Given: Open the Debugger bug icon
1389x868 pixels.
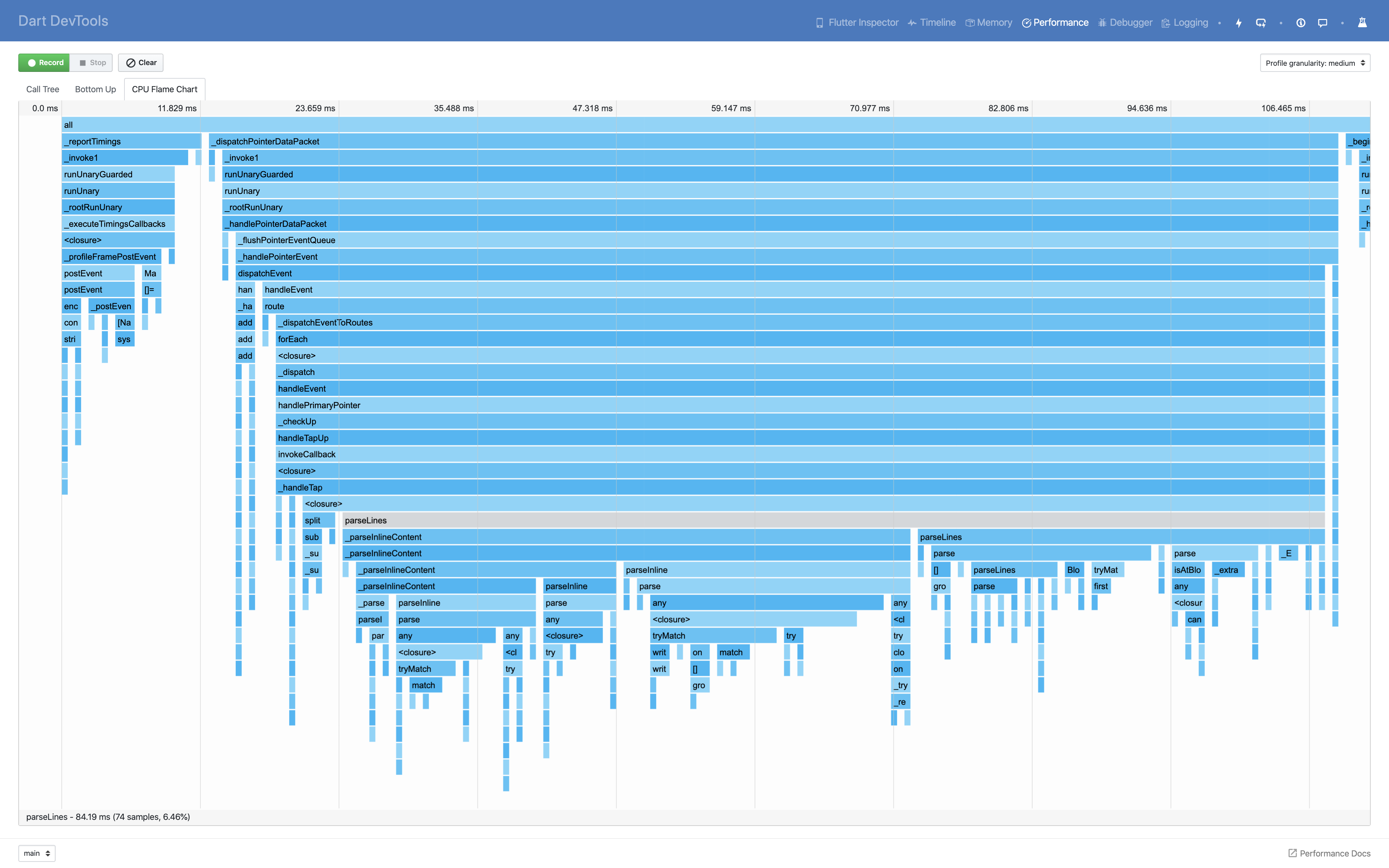Looking at the screenshot, I should coord(1101,22).
